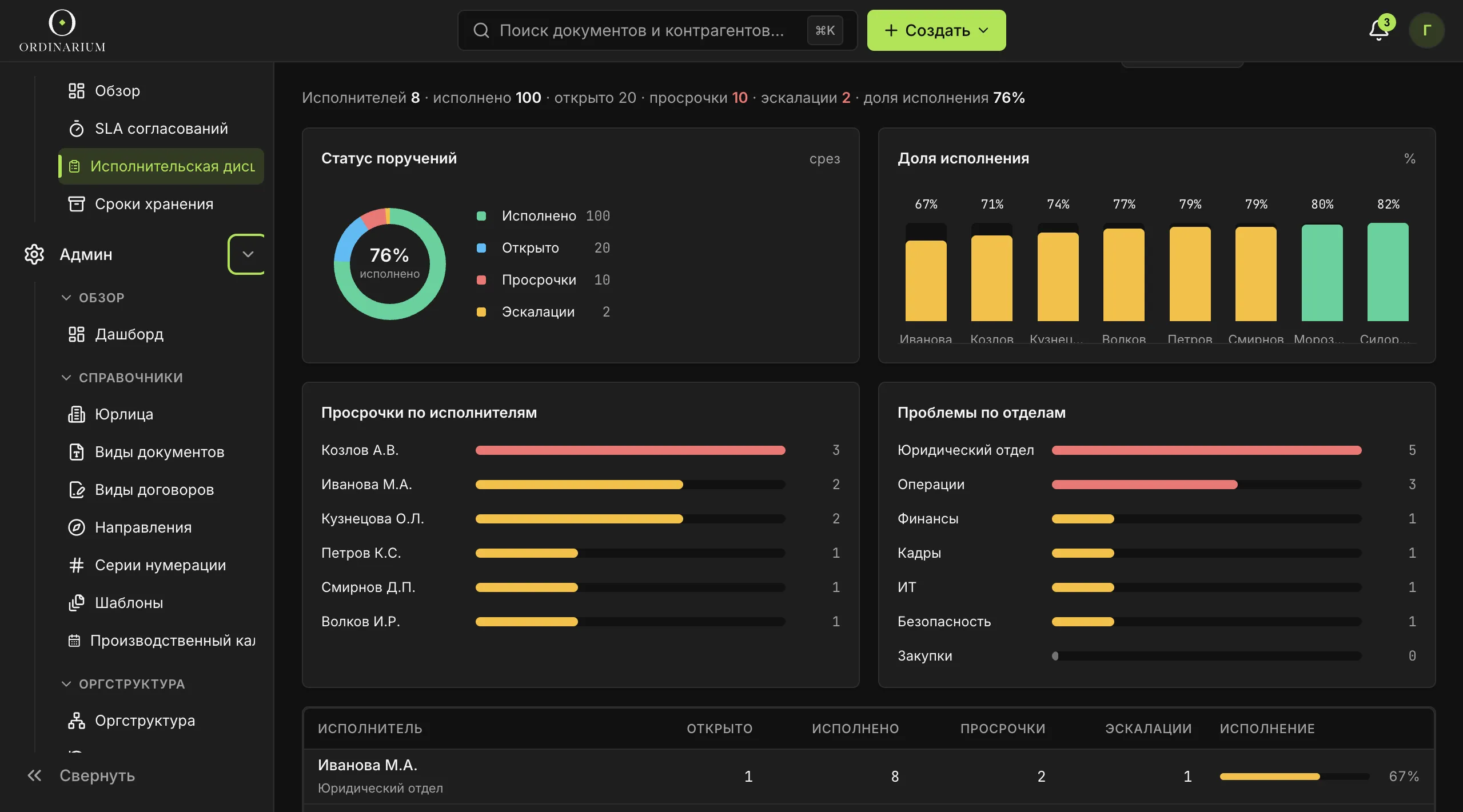Click Свернуть to collapse sidebar
Image resolution: width=1463 pixels, height=812 pixels.
tap(97, 775)
